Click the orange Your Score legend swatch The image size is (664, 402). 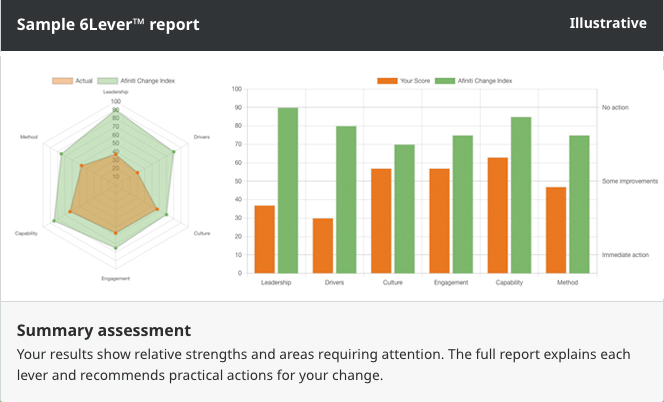tap(387, 81)
